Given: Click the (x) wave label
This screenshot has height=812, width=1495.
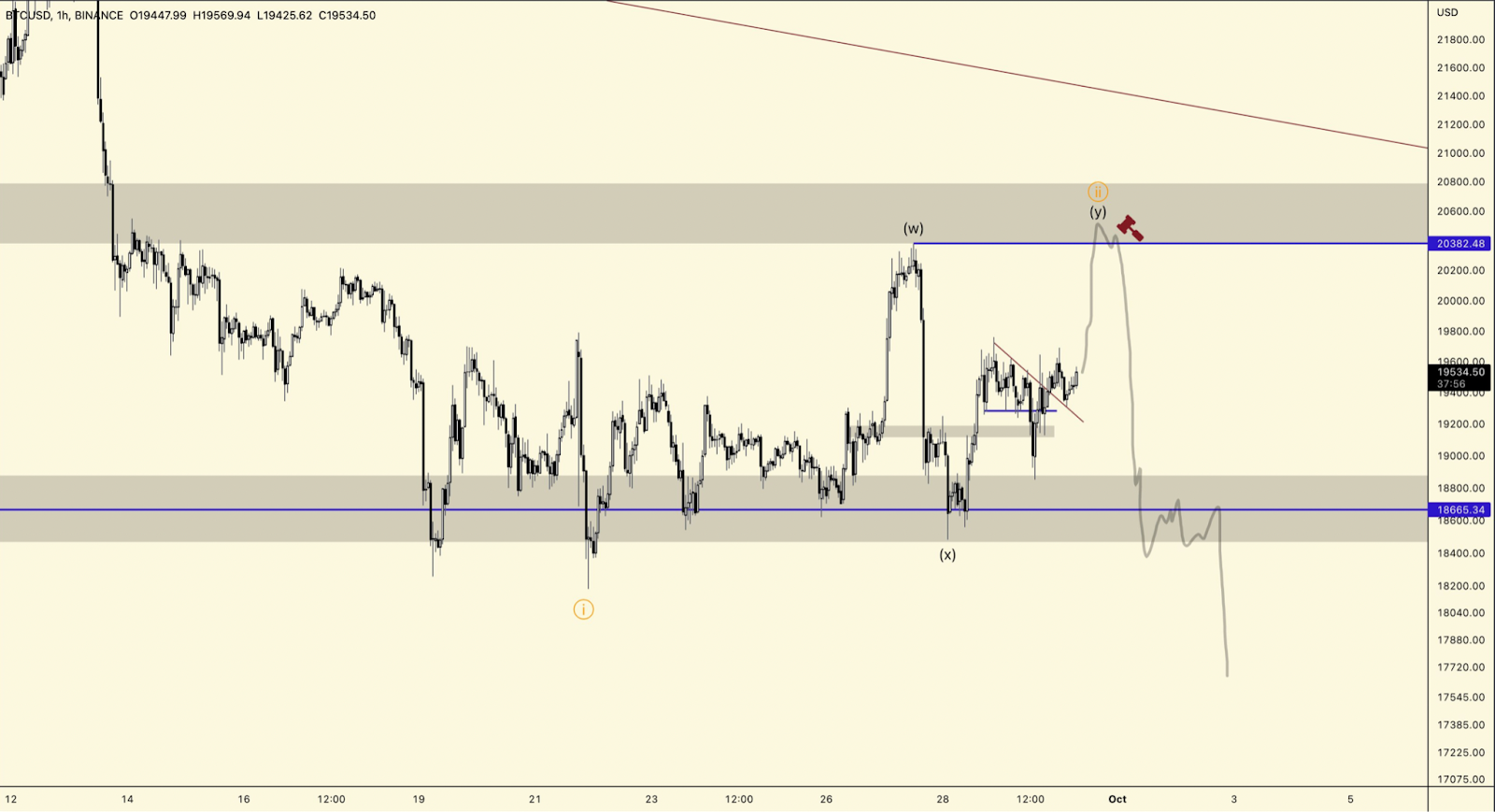Looking at the screenshot, I should [x=947, y=555].
